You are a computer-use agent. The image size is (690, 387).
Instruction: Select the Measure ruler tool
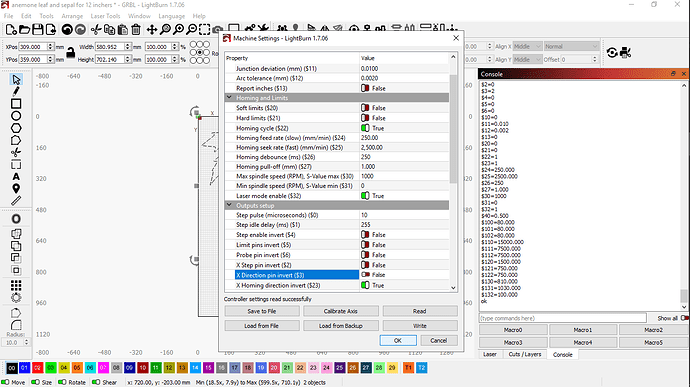(x=16, y=201)
